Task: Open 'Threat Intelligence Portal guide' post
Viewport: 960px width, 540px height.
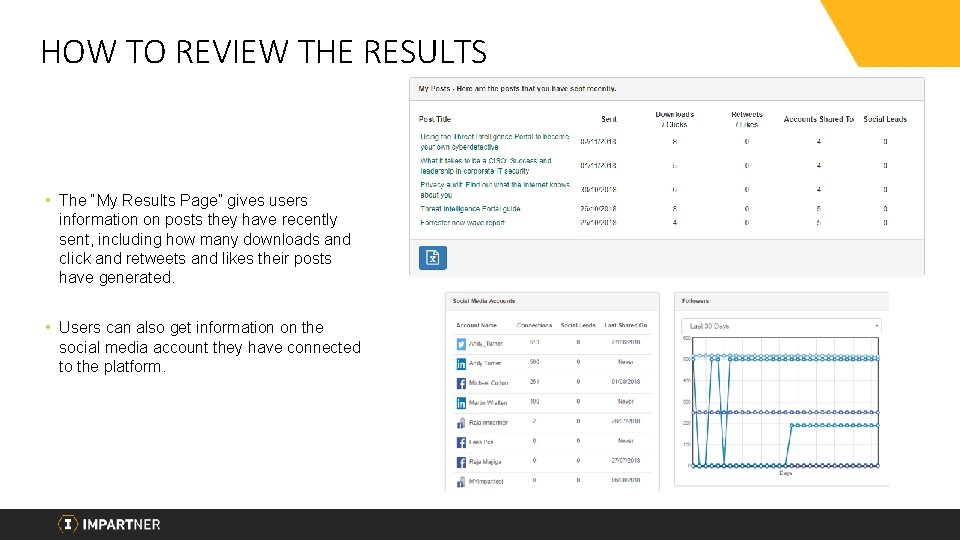Action: [470, 209]
